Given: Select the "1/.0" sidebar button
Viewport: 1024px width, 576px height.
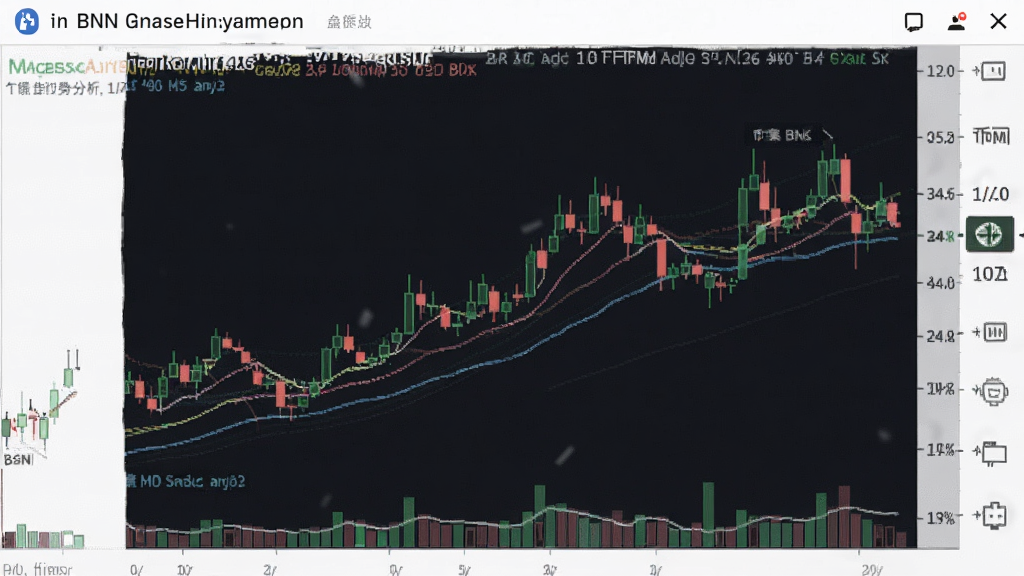Looking at the screenshot, I should (x=990, y=194).
